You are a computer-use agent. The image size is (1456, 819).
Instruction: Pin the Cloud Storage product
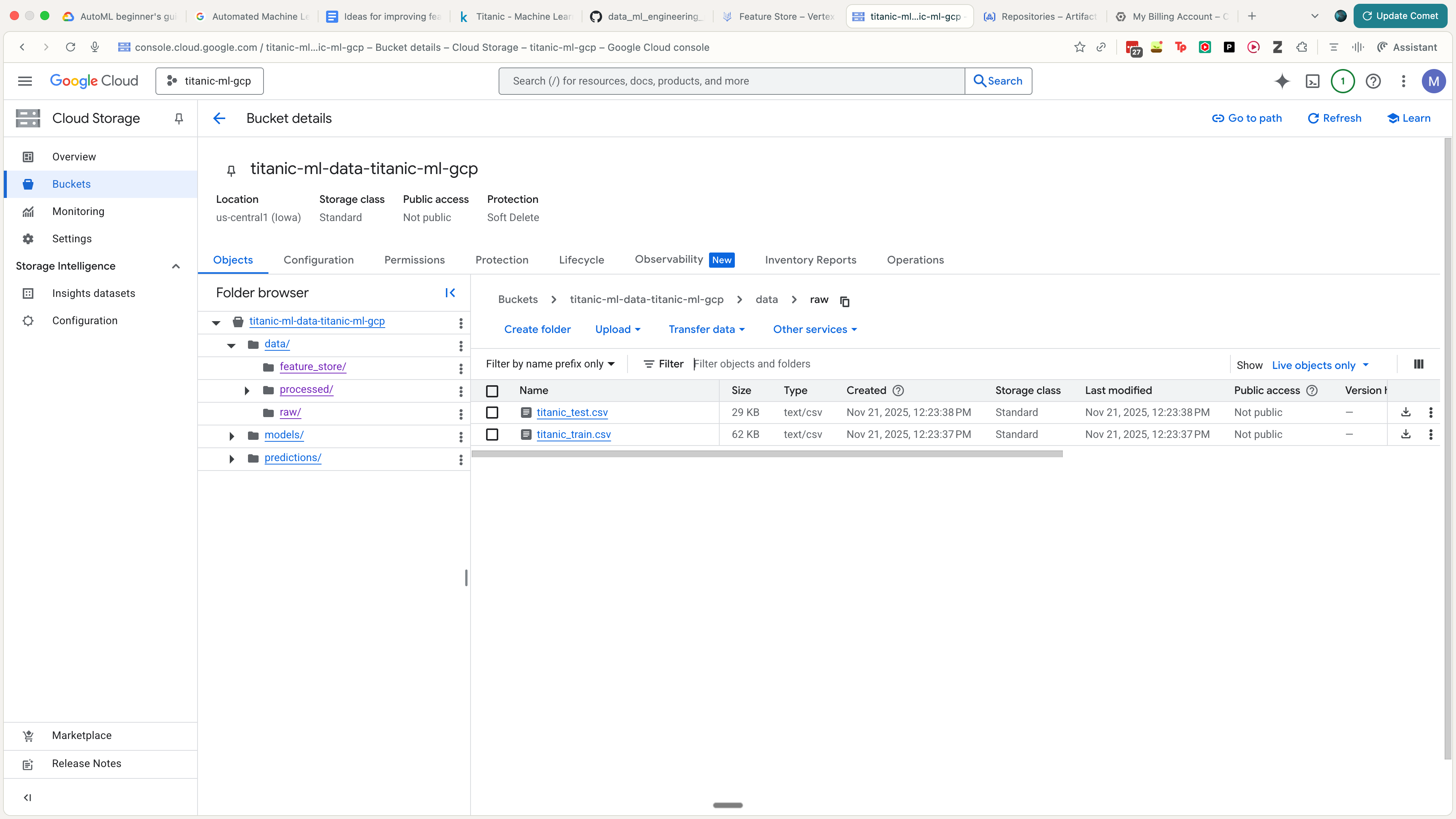(x=179, y=119)
